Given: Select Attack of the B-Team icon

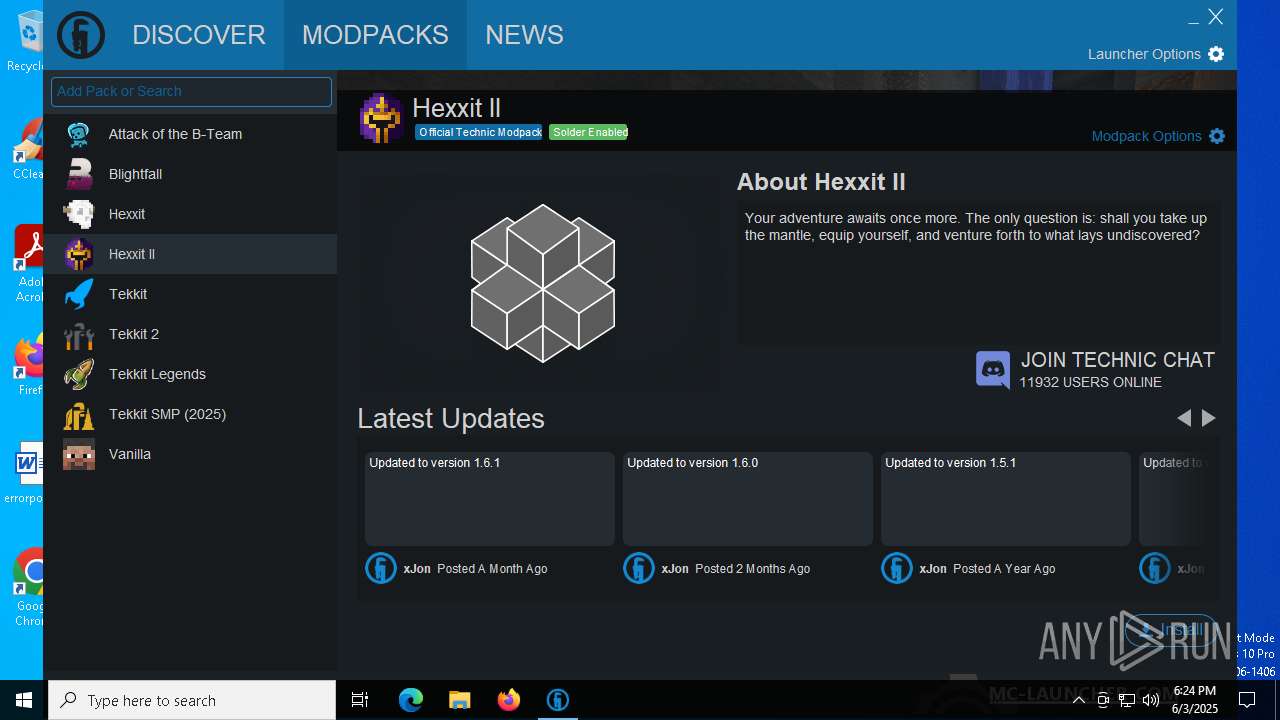Looking at the screenshot, I should pyautogui.click(x=79, y=134).
